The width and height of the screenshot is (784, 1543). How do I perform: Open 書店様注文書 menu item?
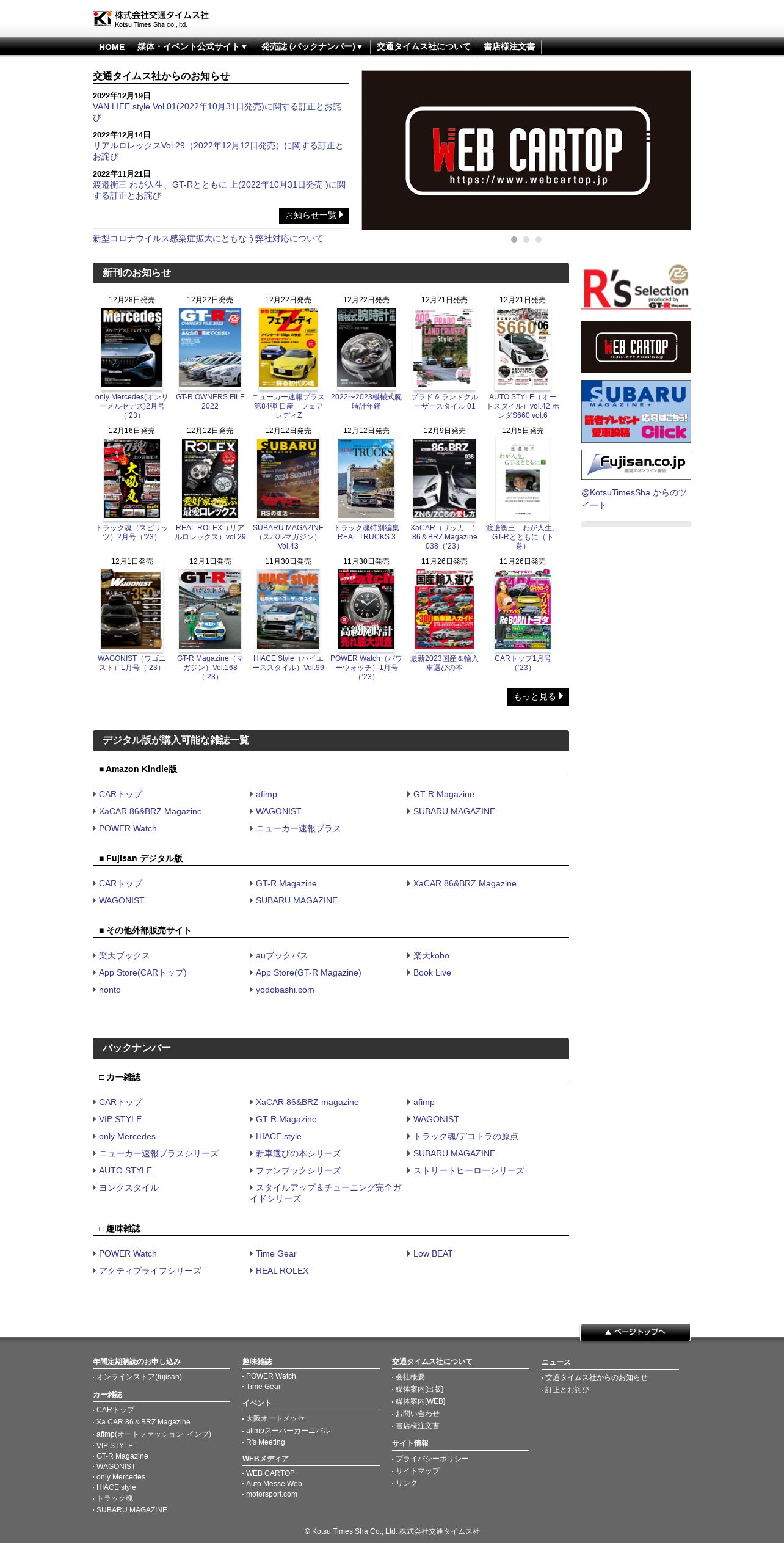click(x=509, y=47)
